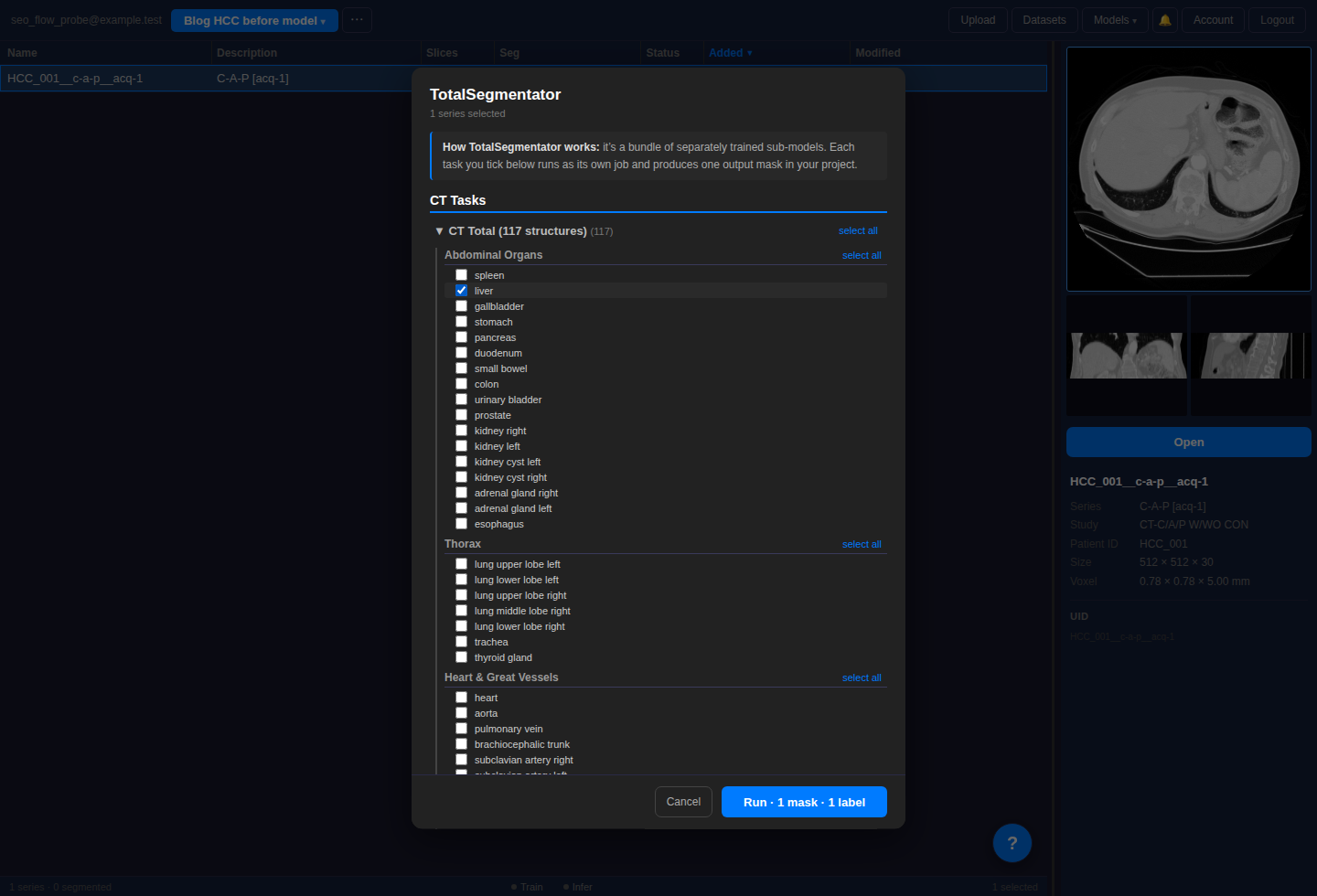Run the 1 mask 1 label job
Image resolution: width=1317 pixels, height=896 pixels.
(804, 802)
